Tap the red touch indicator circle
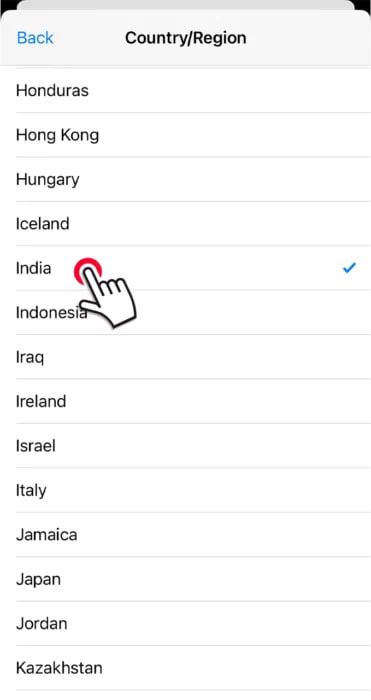371x700 pixels. click(x=88, y=271)
